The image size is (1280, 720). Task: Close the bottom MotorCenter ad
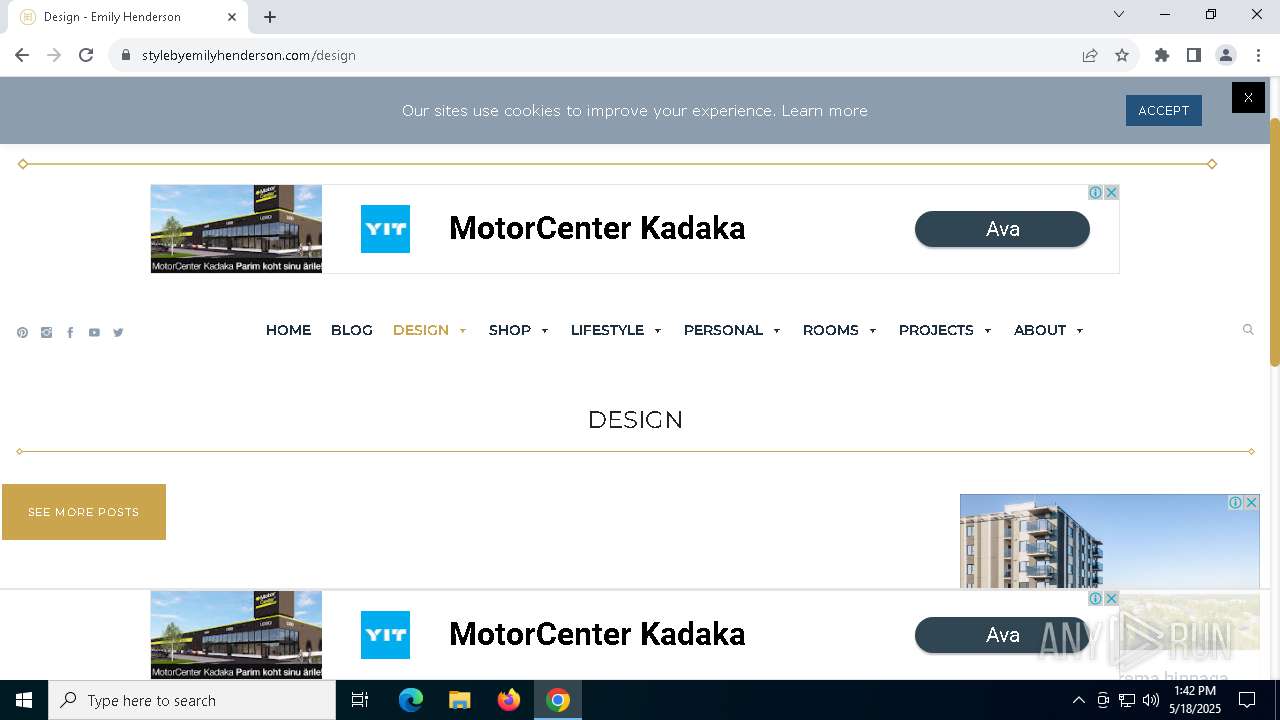(1111, 598)
